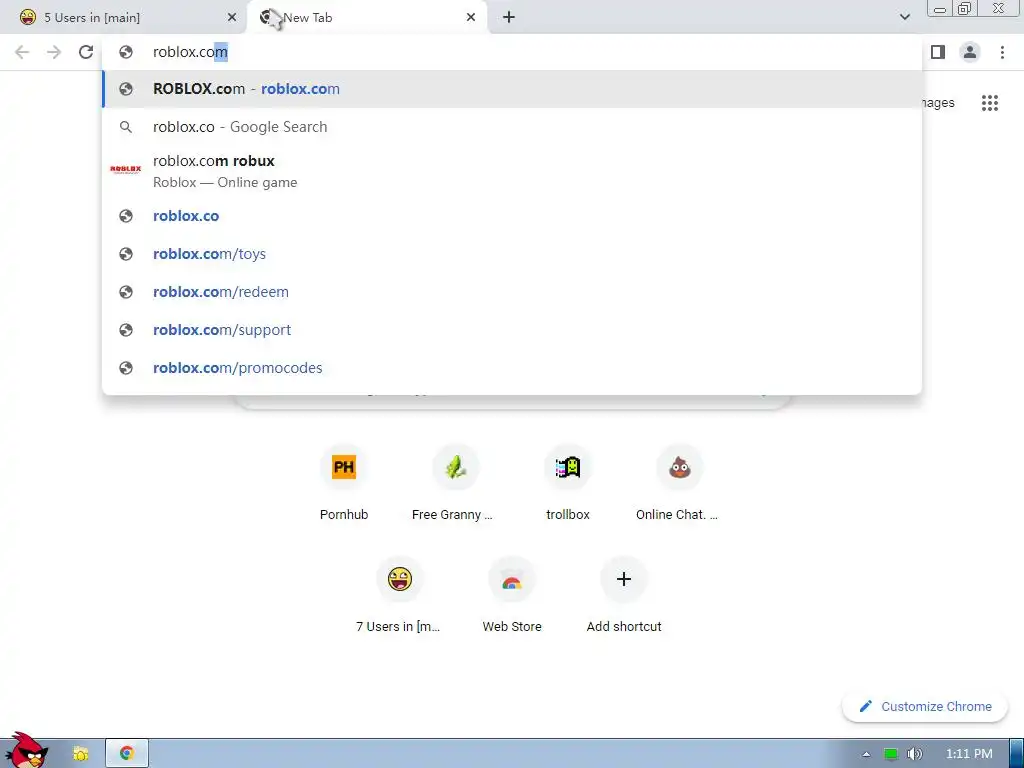
Task: Select the roblox.com/support suggestion
Action: point(512,330)
